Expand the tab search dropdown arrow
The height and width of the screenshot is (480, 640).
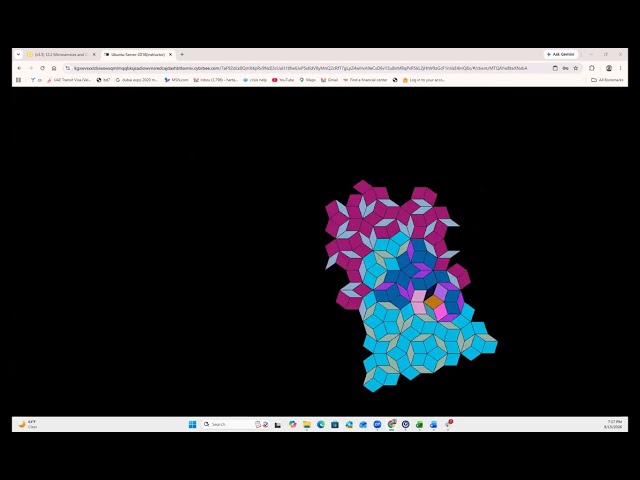click(18, 54)
